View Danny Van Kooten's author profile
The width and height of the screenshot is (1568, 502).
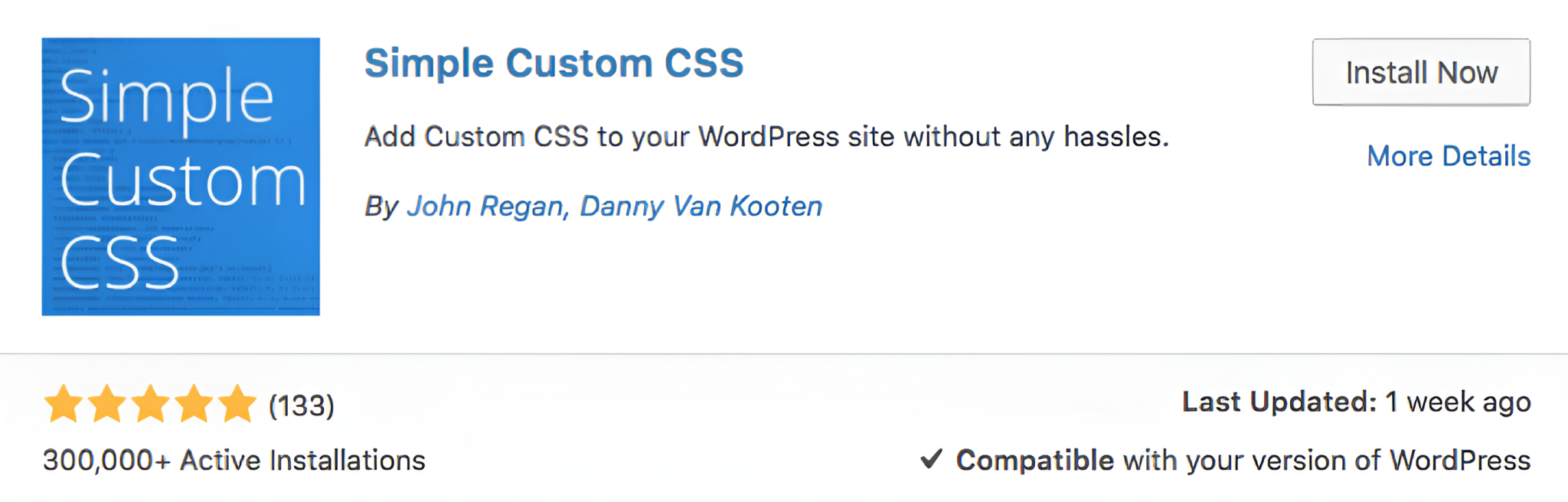[701, 205]
